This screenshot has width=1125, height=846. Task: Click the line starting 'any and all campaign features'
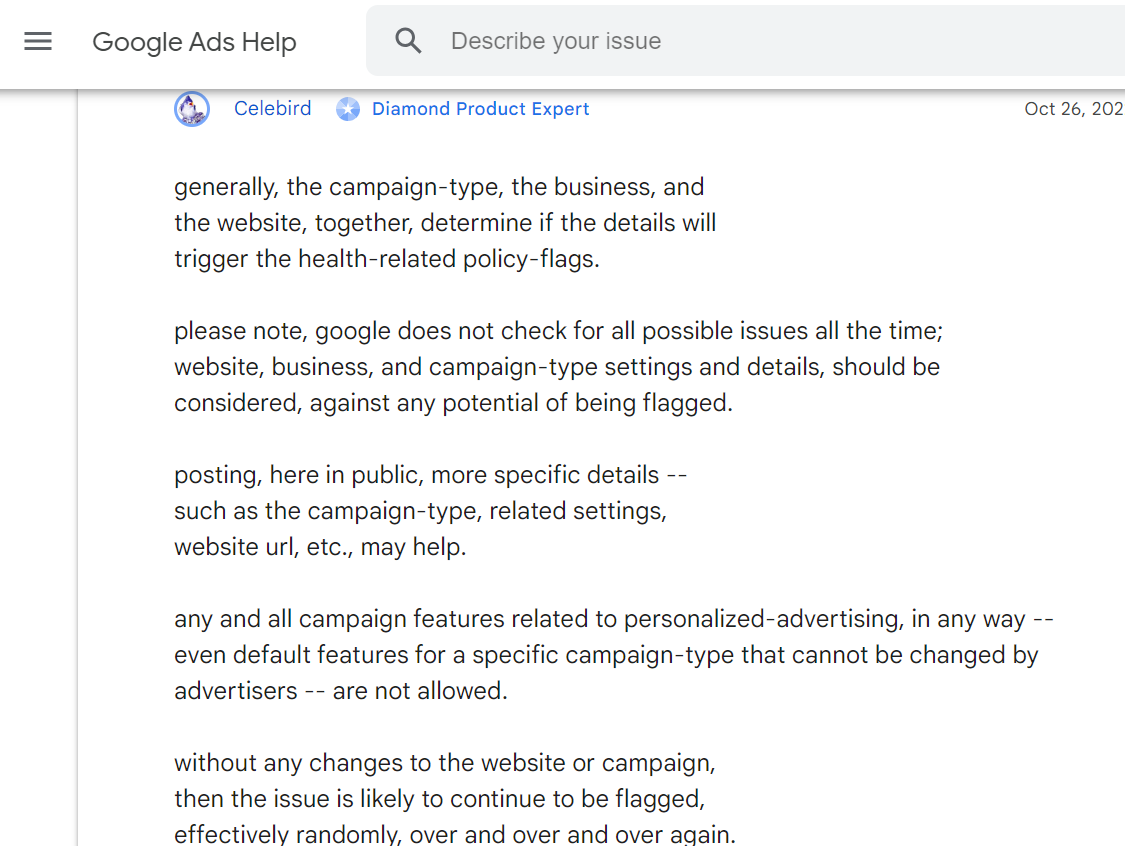(x=613, y=619)
